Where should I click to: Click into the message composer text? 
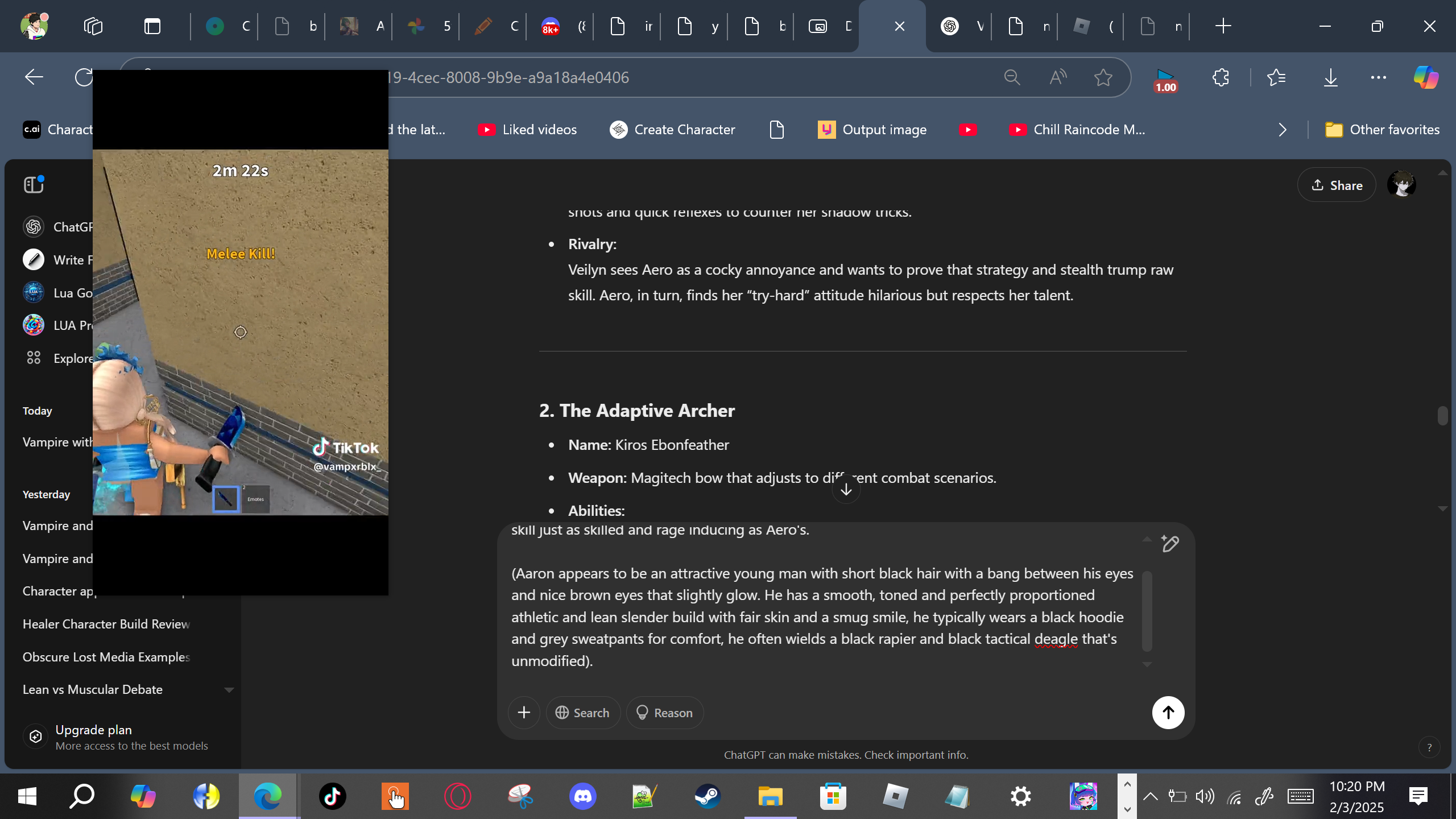click(822, 617)
